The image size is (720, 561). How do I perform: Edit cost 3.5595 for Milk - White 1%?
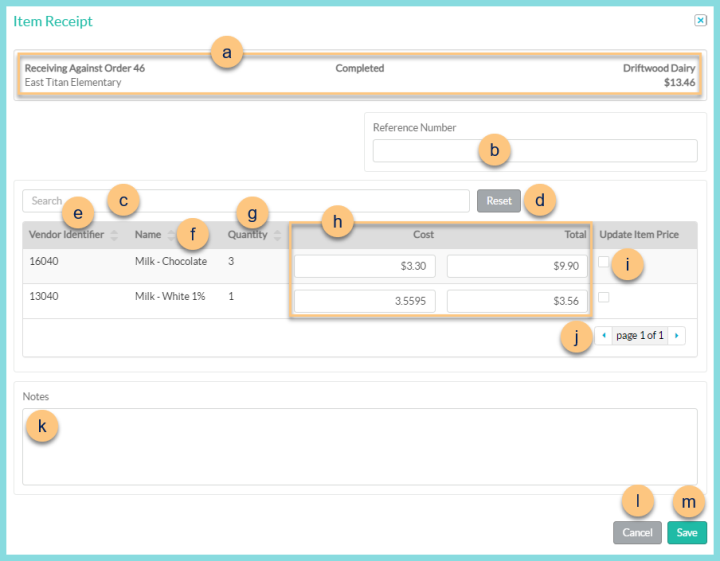point(365,301)
